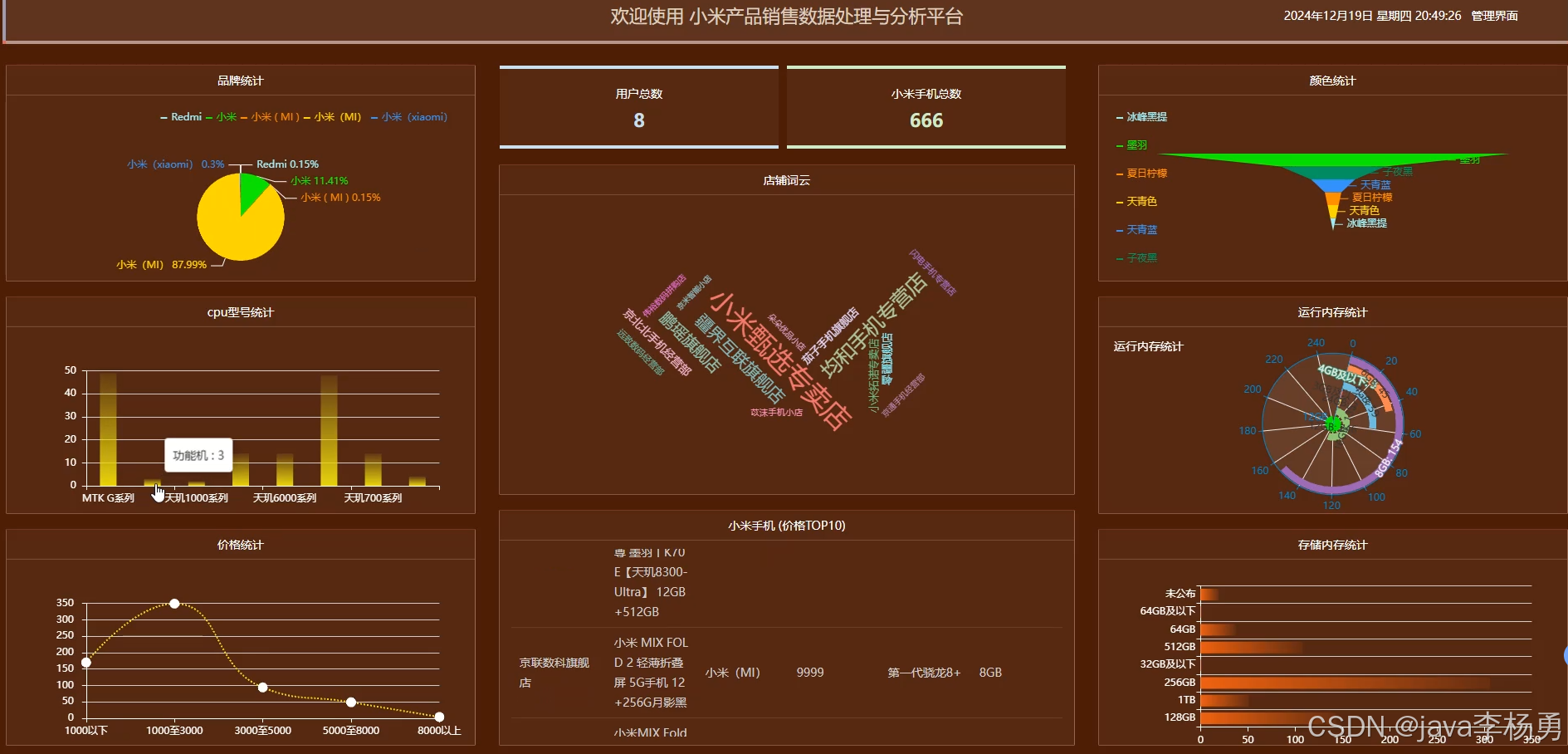The height and width of the screenshot is (754, 1568).
Task: Click the 小米手机 (价格TOP10) panel title
Action: pyautogui.click(x=787, y=526)
